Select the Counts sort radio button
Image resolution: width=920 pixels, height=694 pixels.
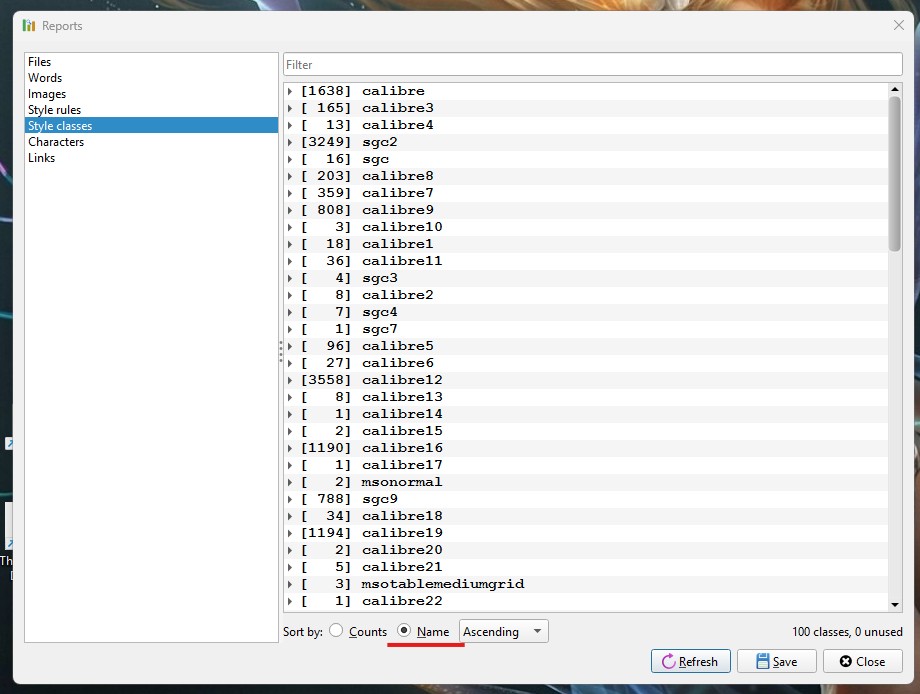point(336,631)
